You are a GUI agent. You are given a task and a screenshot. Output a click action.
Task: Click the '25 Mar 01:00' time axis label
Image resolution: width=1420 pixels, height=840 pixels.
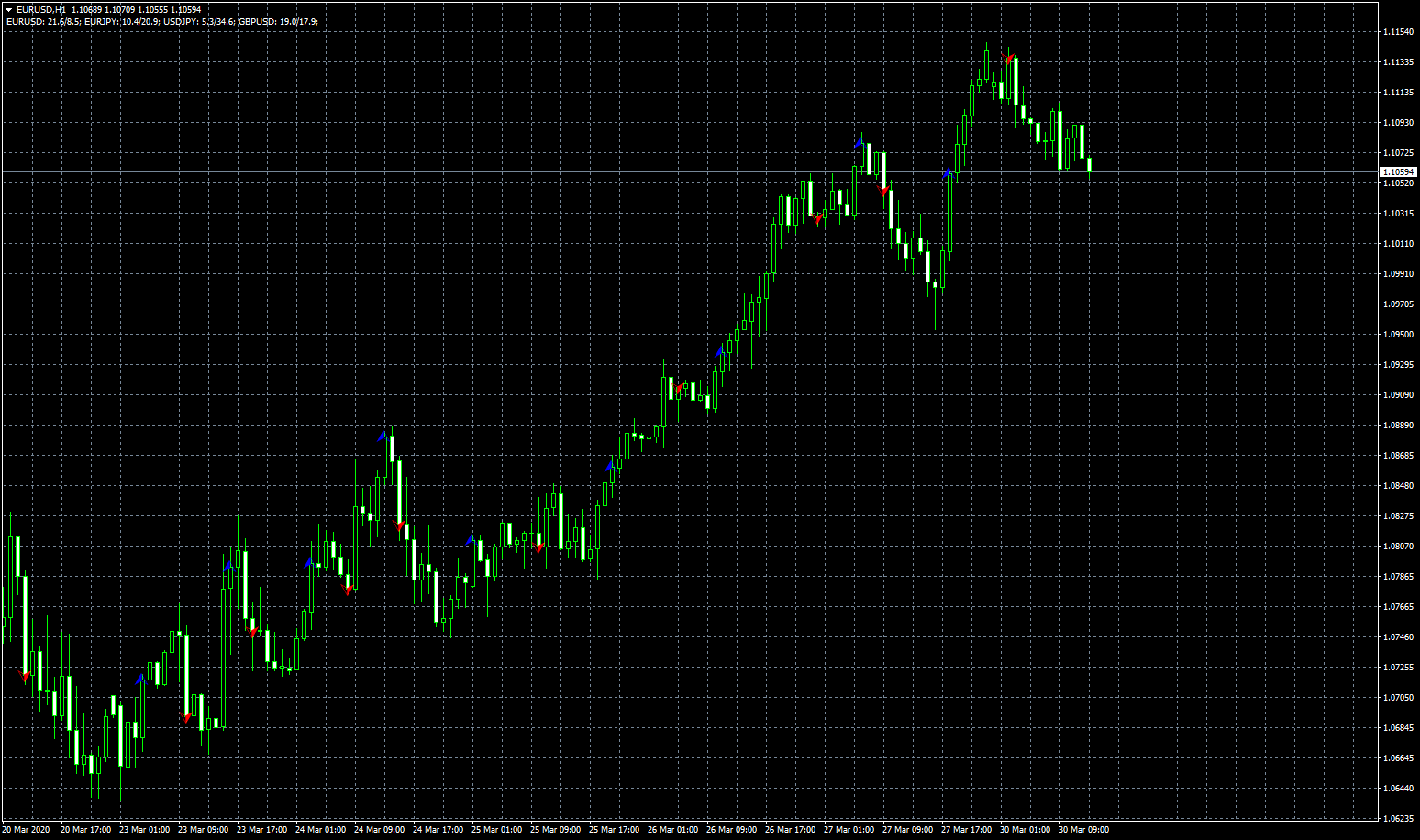point(496,830)
